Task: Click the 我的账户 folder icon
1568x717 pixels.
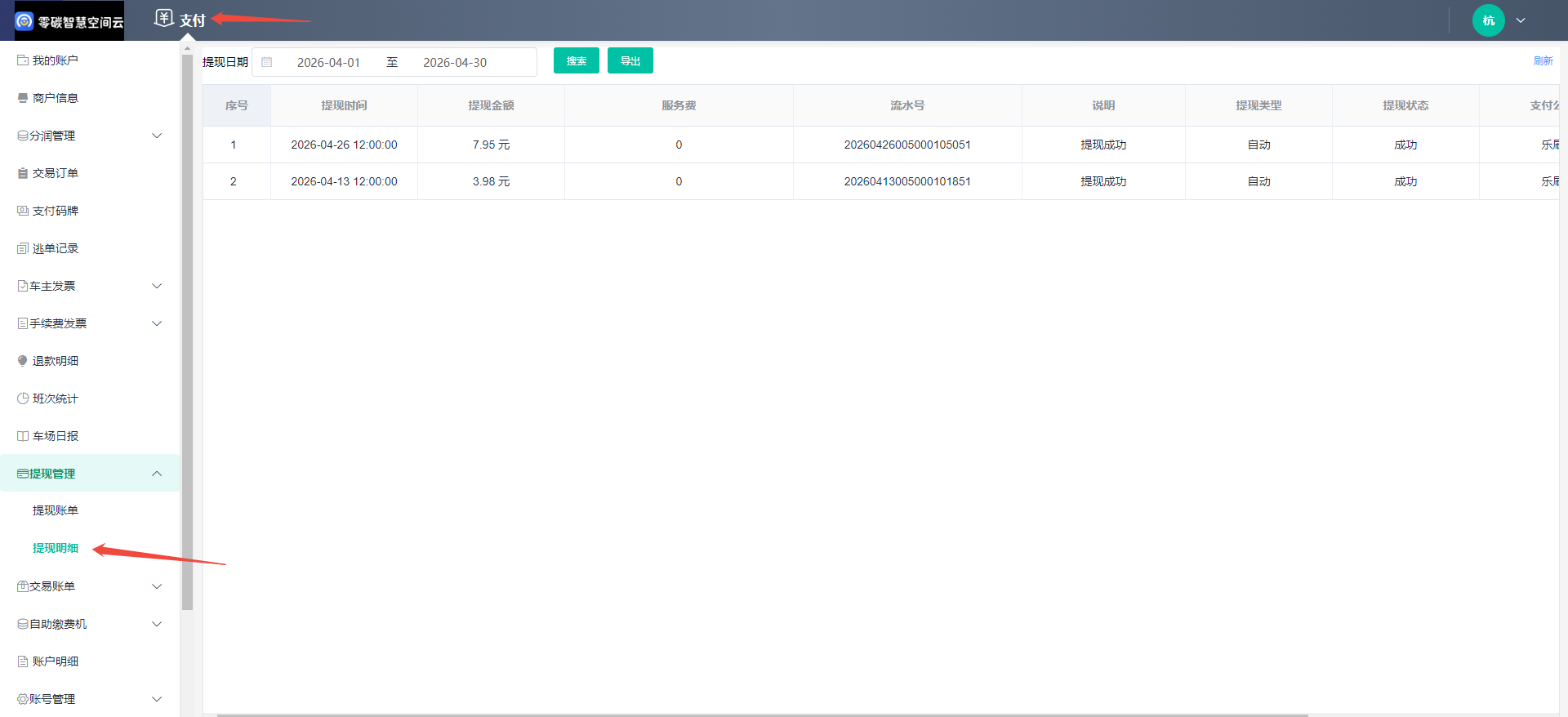Action: [23, 60]
